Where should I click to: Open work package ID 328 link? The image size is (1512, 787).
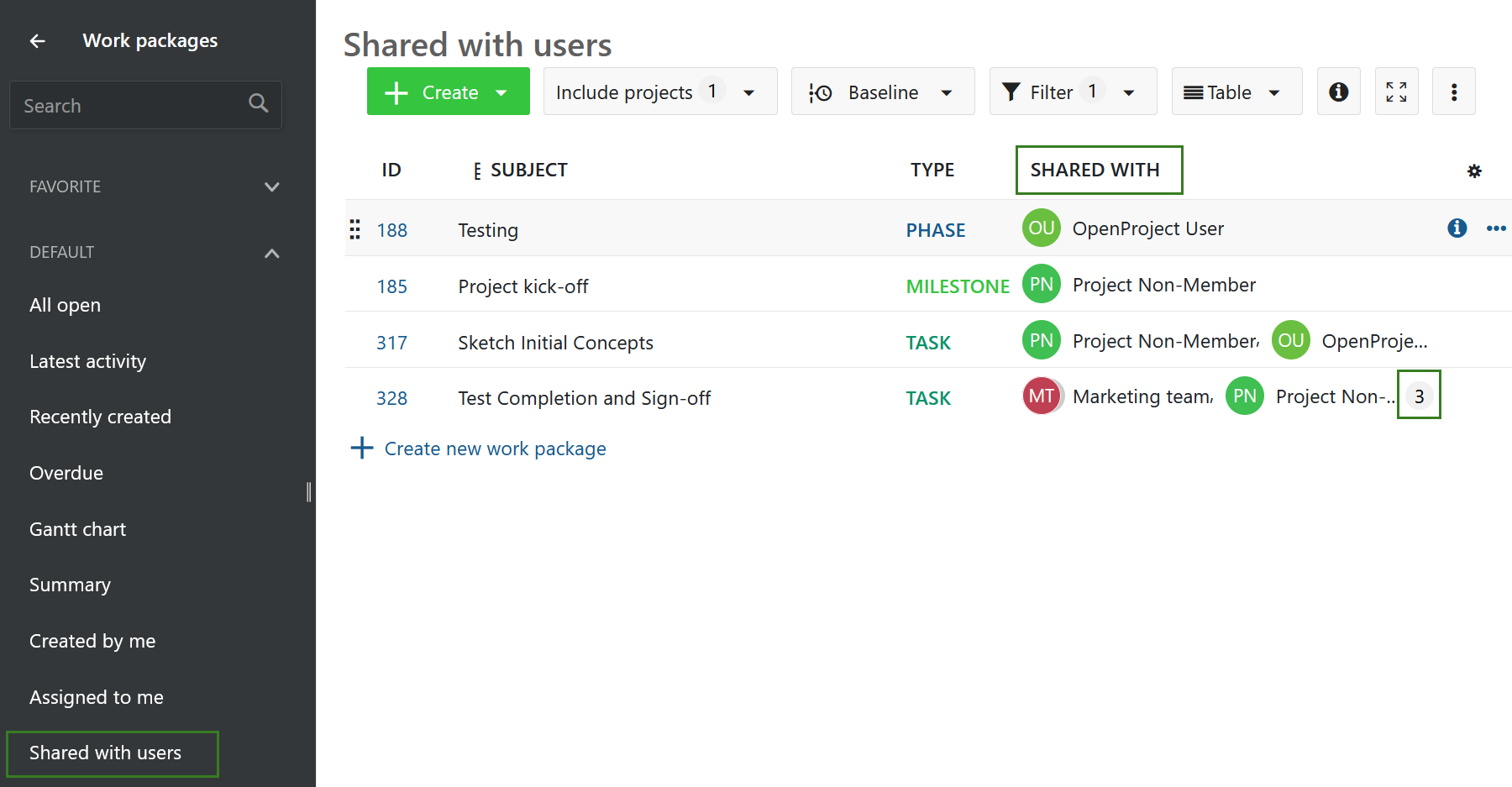(391, 398)
